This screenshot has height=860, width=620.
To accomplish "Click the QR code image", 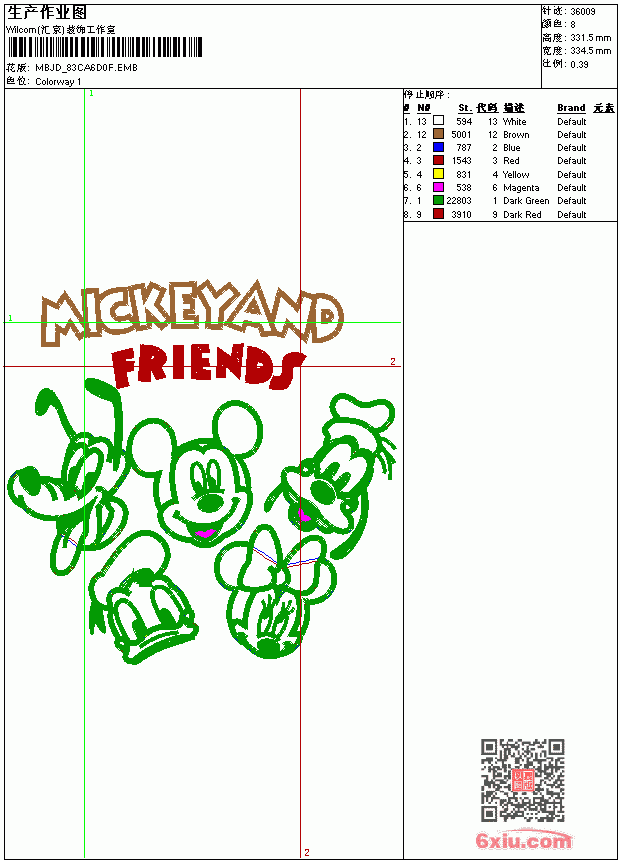I will (x=523, y=780).
